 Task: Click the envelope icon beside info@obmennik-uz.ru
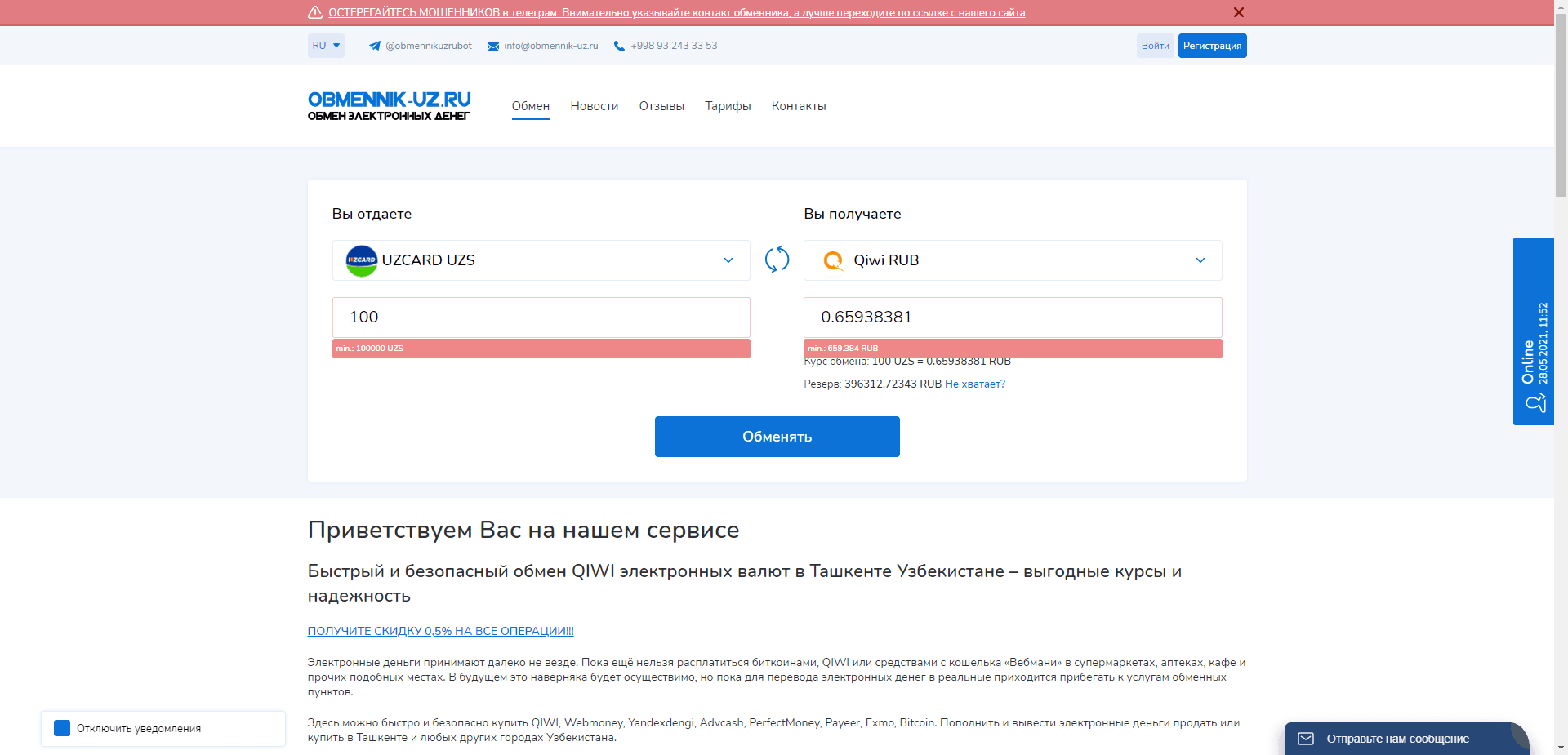(492, 46)
